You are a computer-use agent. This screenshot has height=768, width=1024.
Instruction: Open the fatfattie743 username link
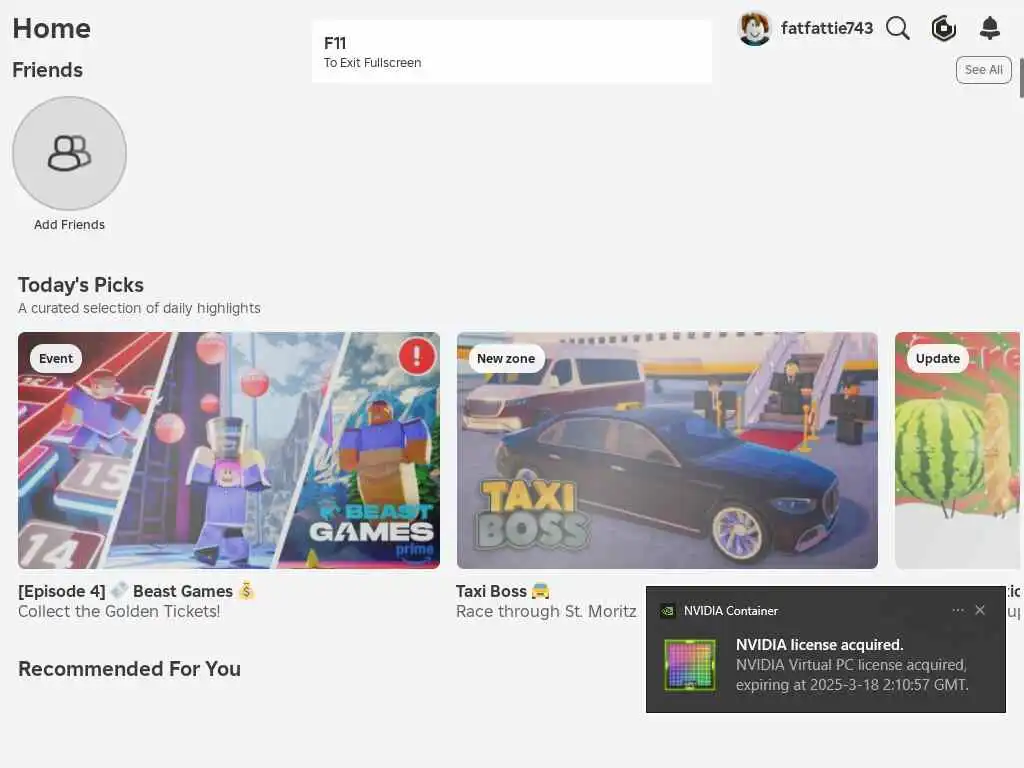pos(827,28)
